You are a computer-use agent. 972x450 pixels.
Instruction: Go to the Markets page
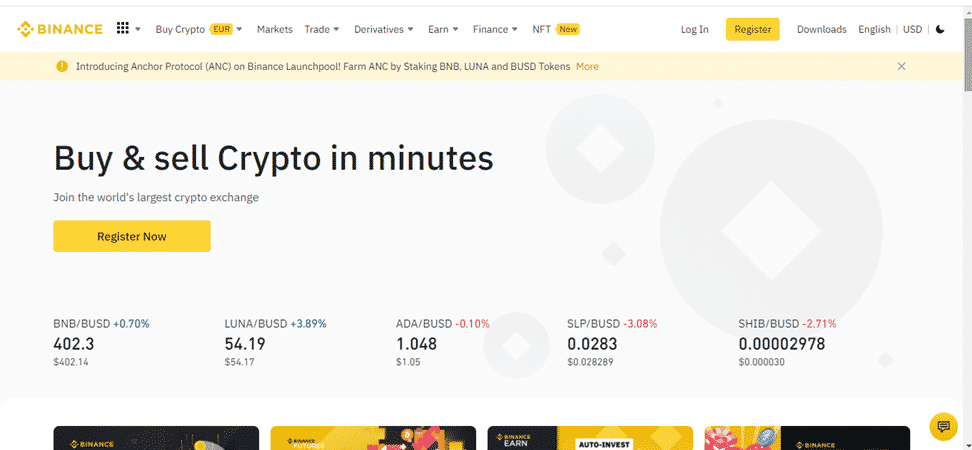[x=275, y=29]
